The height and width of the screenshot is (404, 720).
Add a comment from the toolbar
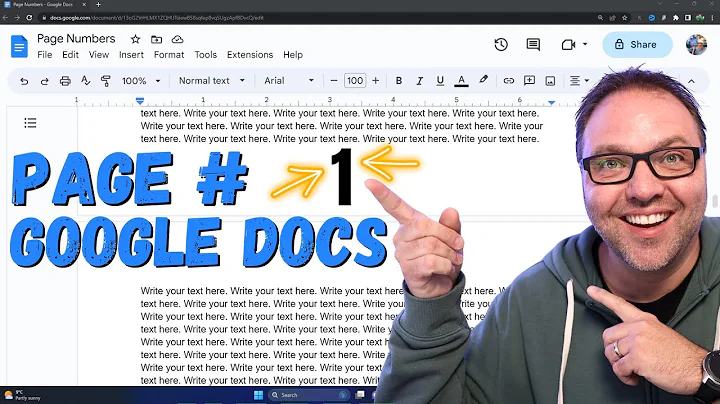(x=529, y=80)
